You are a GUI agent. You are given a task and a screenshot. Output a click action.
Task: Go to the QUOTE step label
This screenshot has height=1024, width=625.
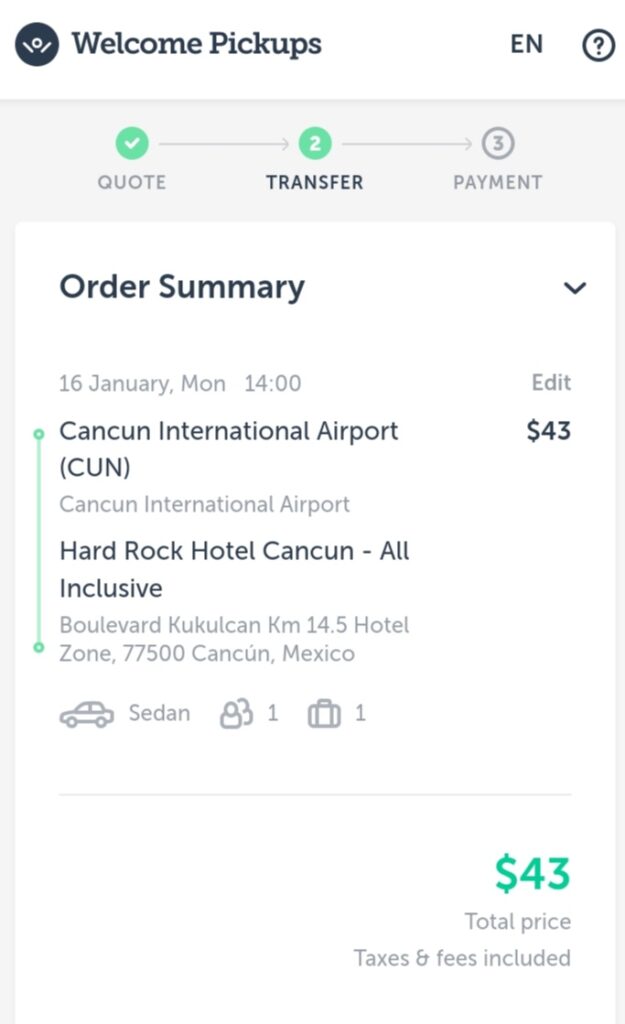point(132,182)
